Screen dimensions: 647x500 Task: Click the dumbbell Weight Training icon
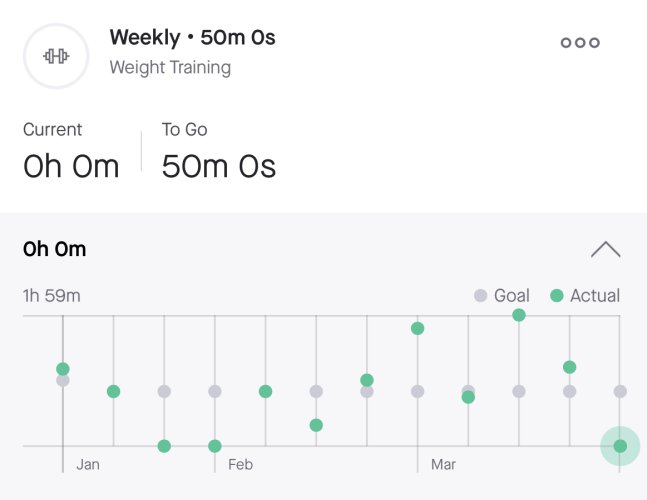56,56
